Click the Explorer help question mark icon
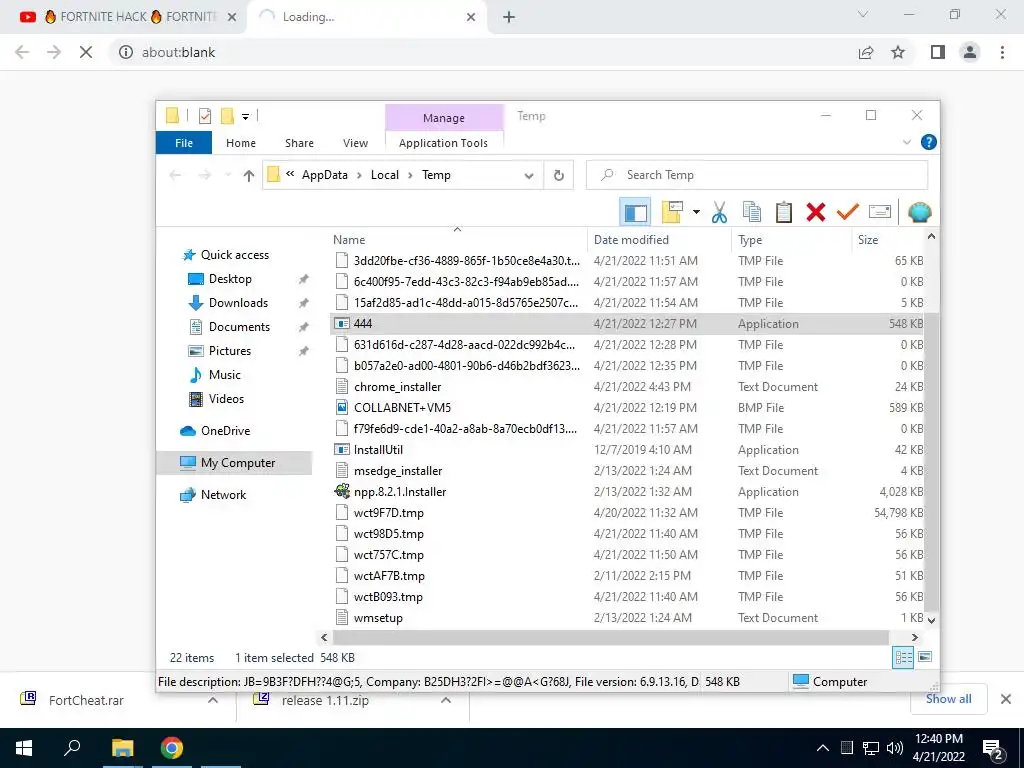 pyautogui.click(x=928, y=142)
